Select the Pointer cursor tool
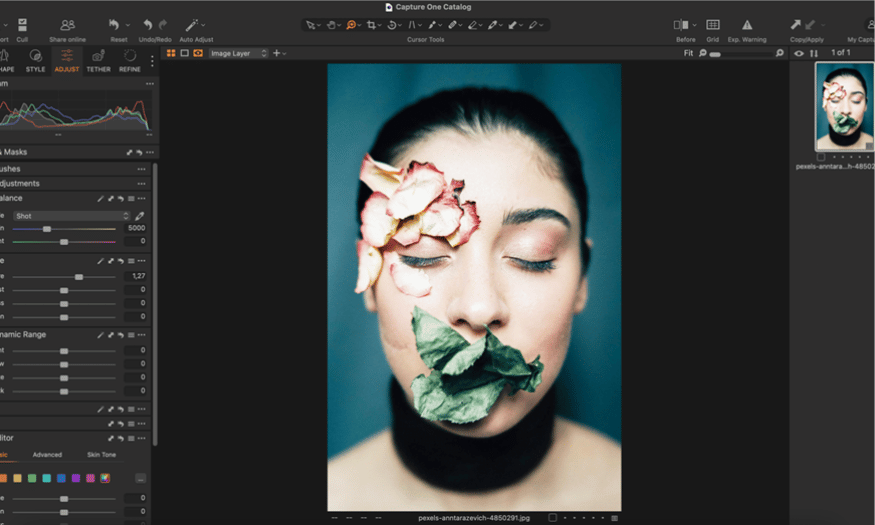 (x=310, y=25)
